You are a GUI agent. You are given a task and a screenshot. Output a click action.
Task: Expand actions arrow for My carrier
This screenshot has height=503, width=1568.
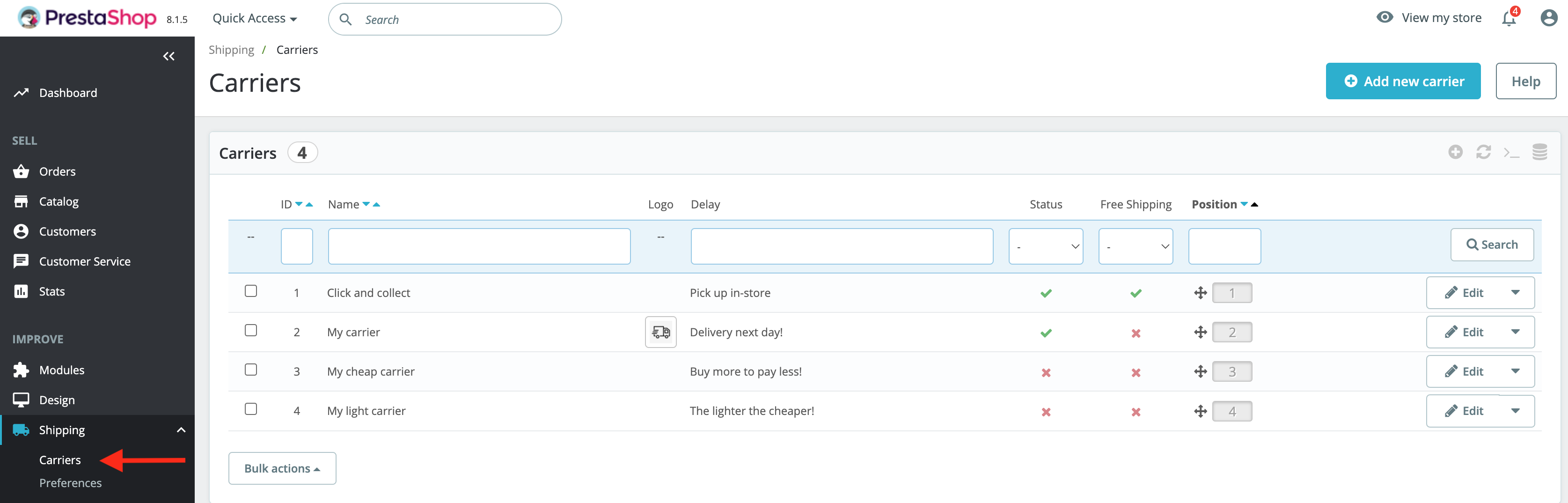pyautogui.click(x=1515, y=332)
